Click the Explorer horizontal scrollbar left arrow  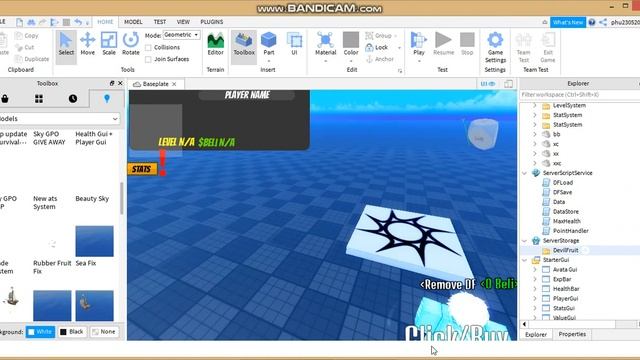[x=524, y=324]
